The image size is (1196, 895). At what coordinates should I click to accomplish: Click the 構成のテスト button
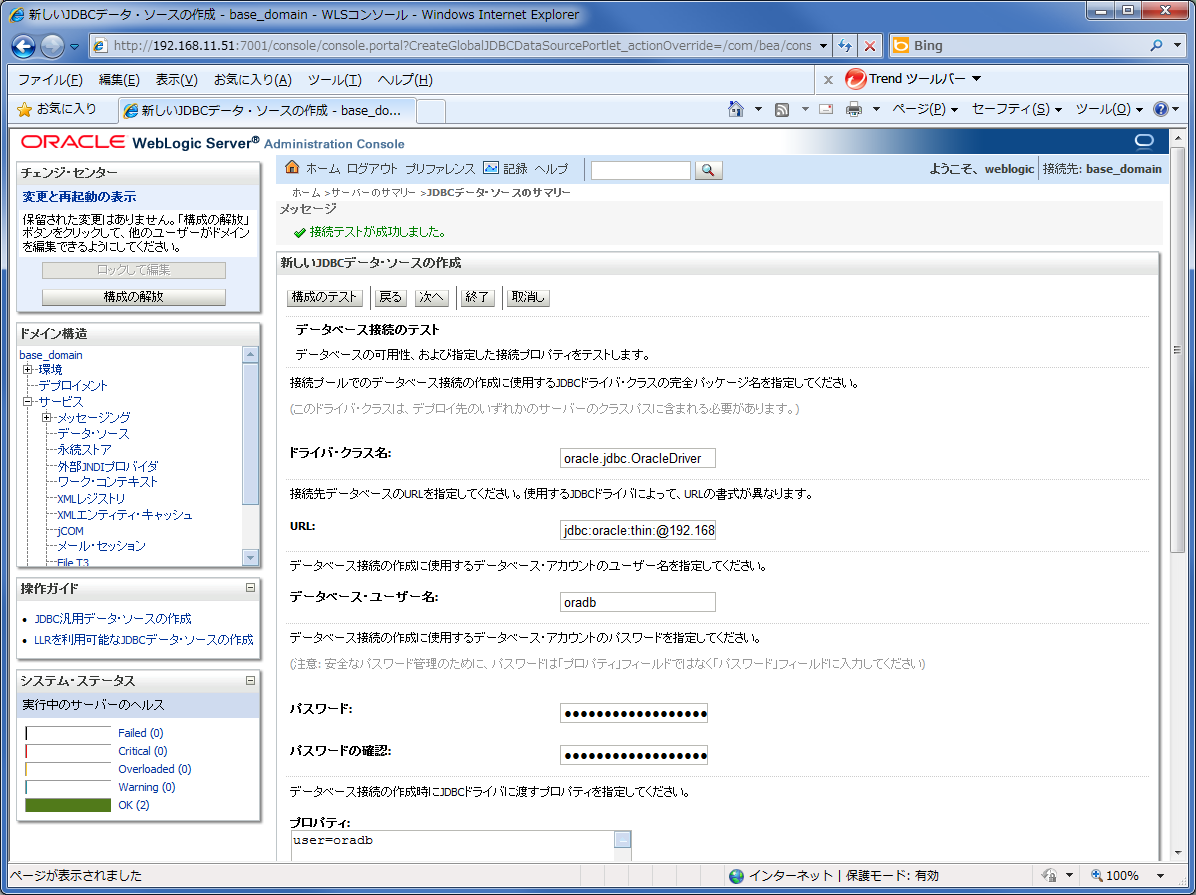coord(325,297)
